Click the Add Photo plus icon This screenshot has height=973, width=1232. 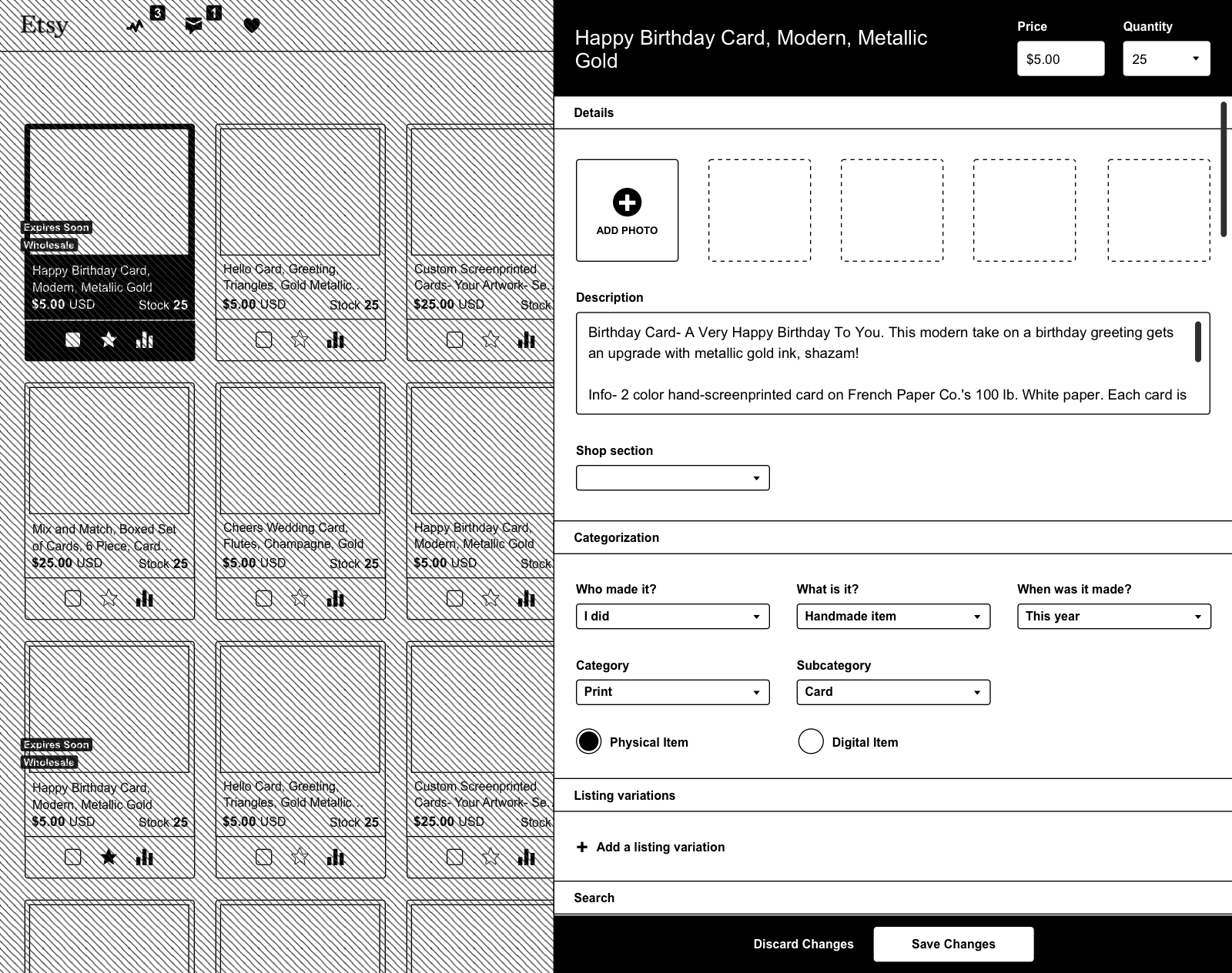(627, 202)
